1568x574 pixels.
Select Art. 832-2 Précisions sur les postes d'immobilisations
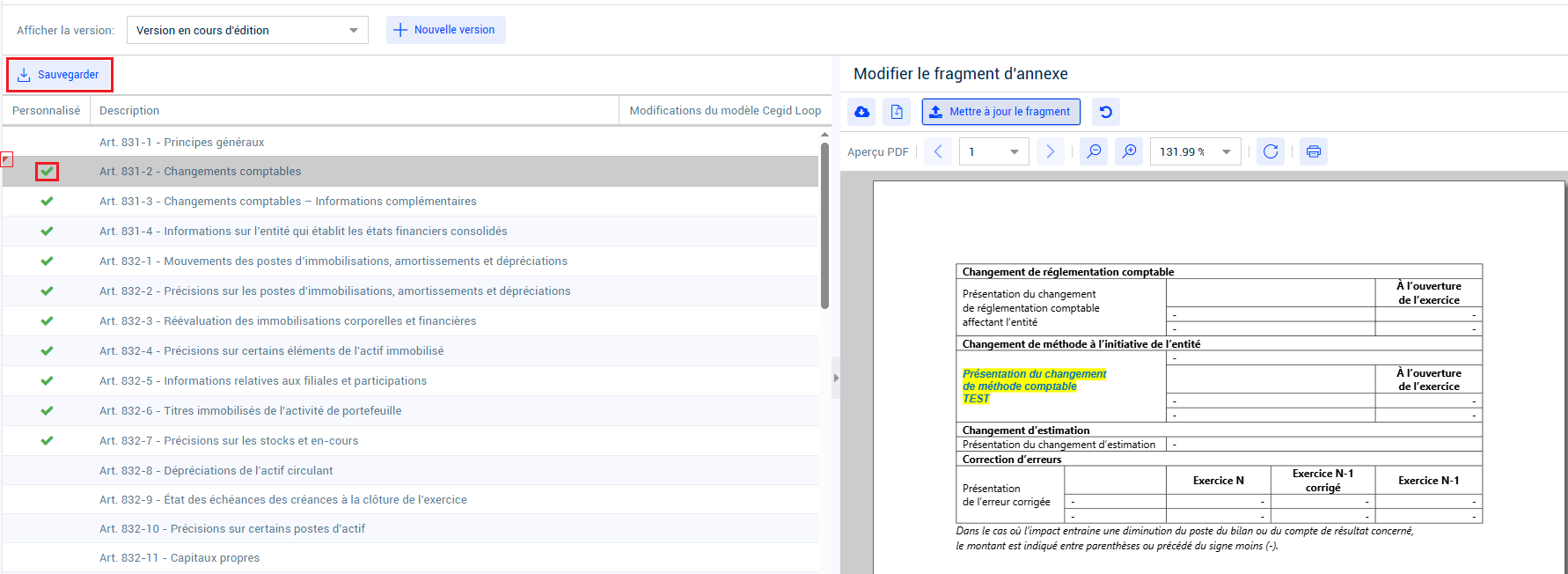(410, 291)
